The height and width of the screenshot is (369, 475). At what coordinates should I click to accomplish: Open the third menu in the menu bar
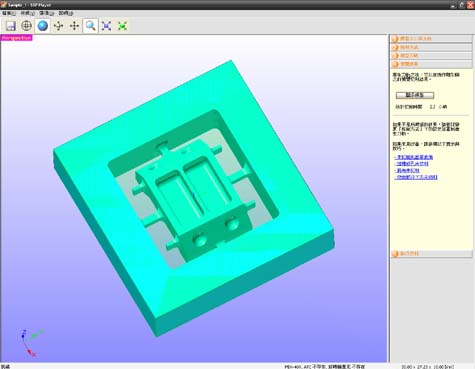(x=46, y=13)
